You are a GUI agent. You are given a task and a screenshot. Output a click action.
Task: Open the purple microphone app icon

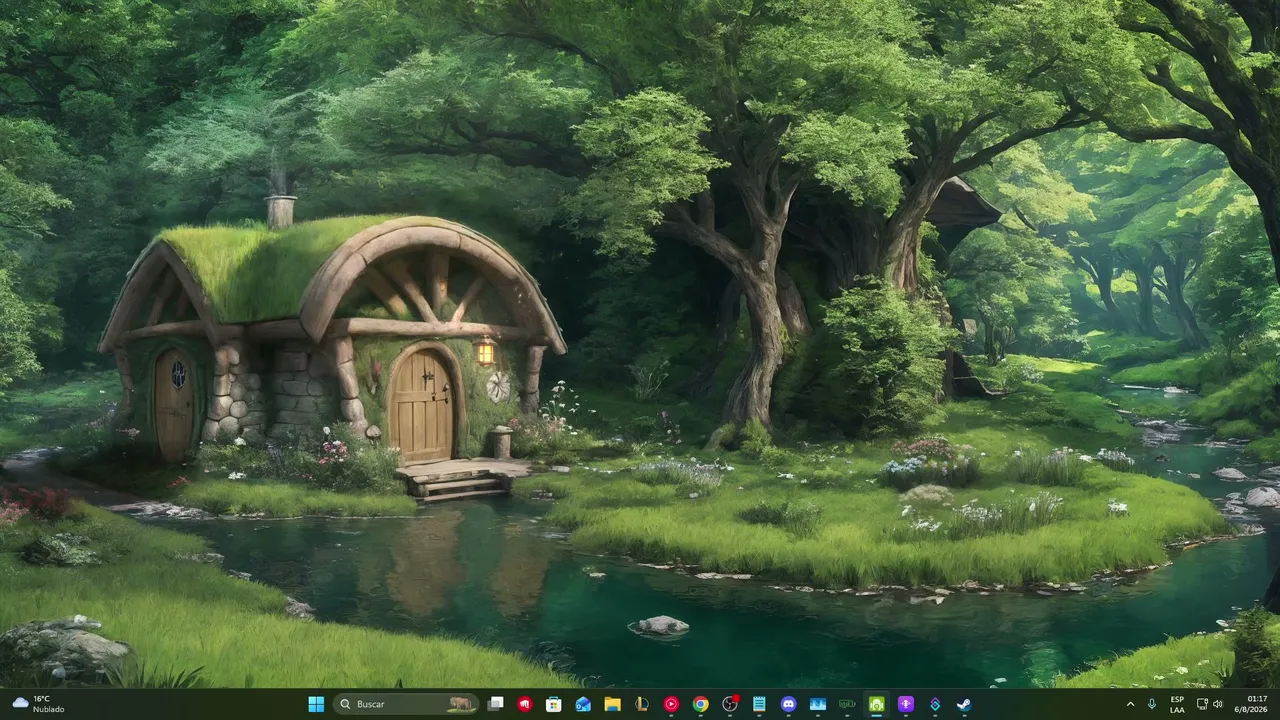[x=906, y=704]
